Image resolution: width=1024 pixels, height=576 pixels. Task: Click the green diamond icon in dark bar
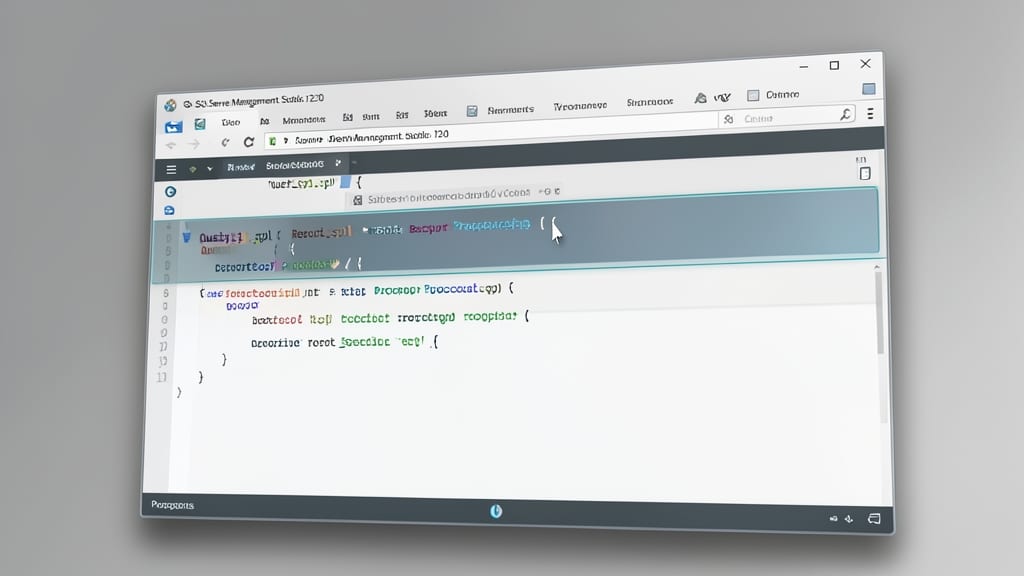193,169
